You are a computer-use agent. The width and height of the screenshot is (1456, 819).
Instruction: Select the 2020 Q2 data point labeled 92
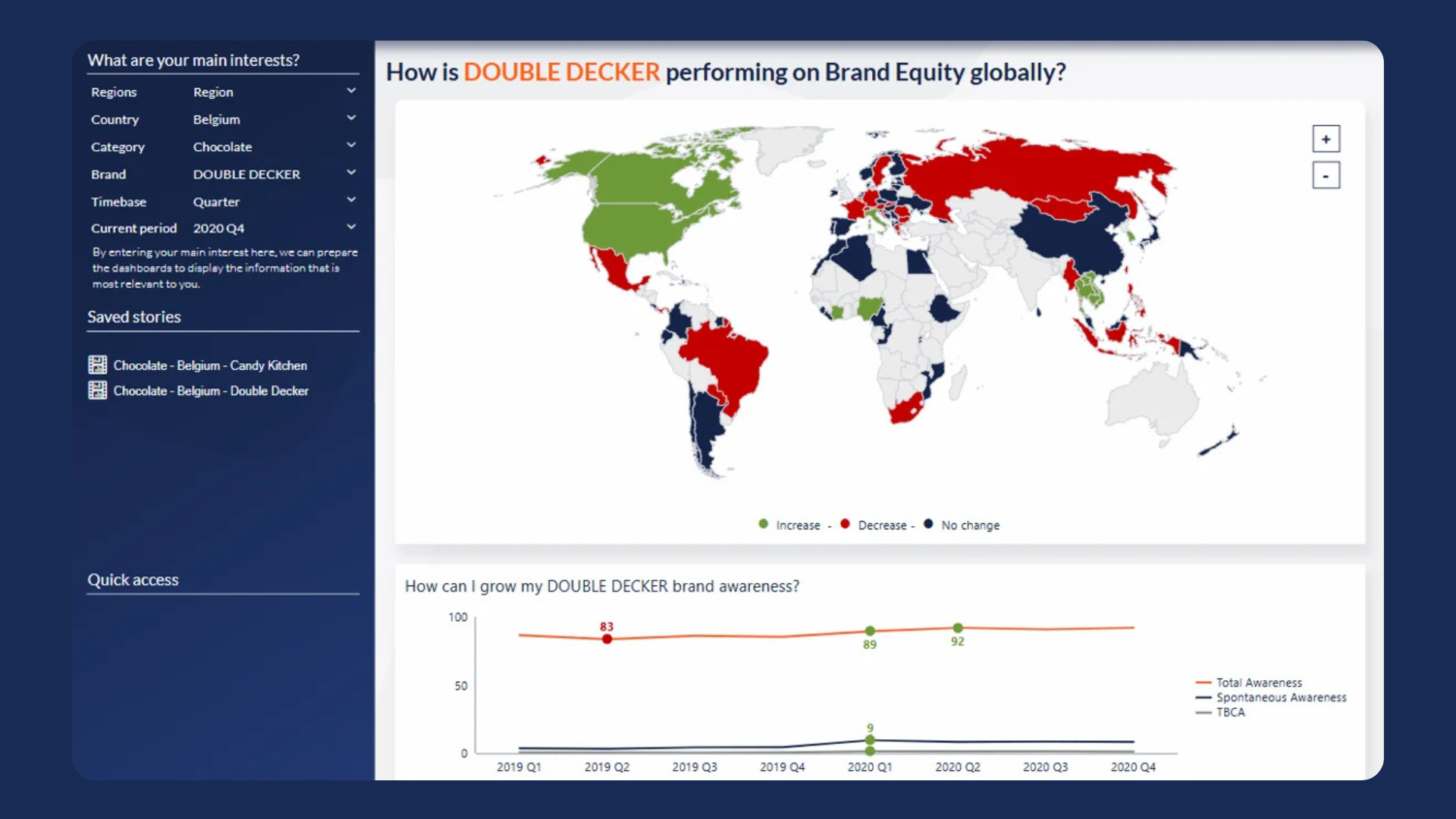(958, 628)
